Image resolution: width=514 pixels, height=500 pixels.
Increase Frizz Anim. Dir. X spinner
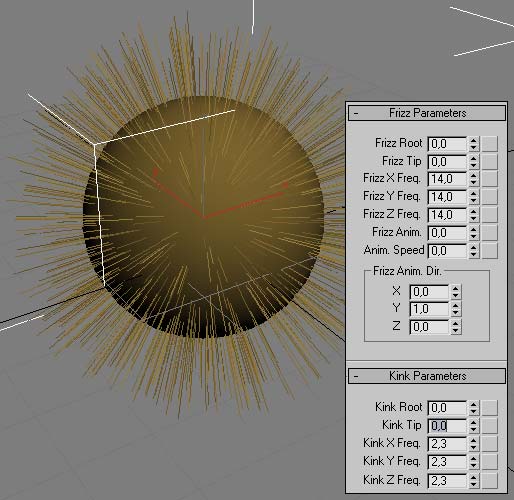pyautogui.click(x=456, y=289)
